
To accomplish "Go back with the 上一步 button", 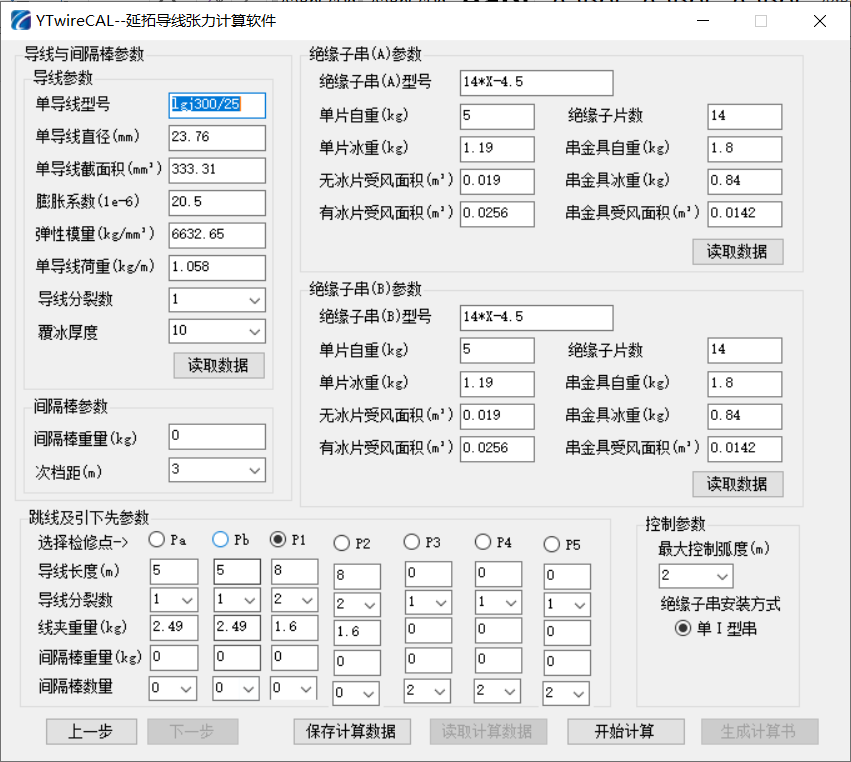I will pyautogui.click(x=91, y=732).
